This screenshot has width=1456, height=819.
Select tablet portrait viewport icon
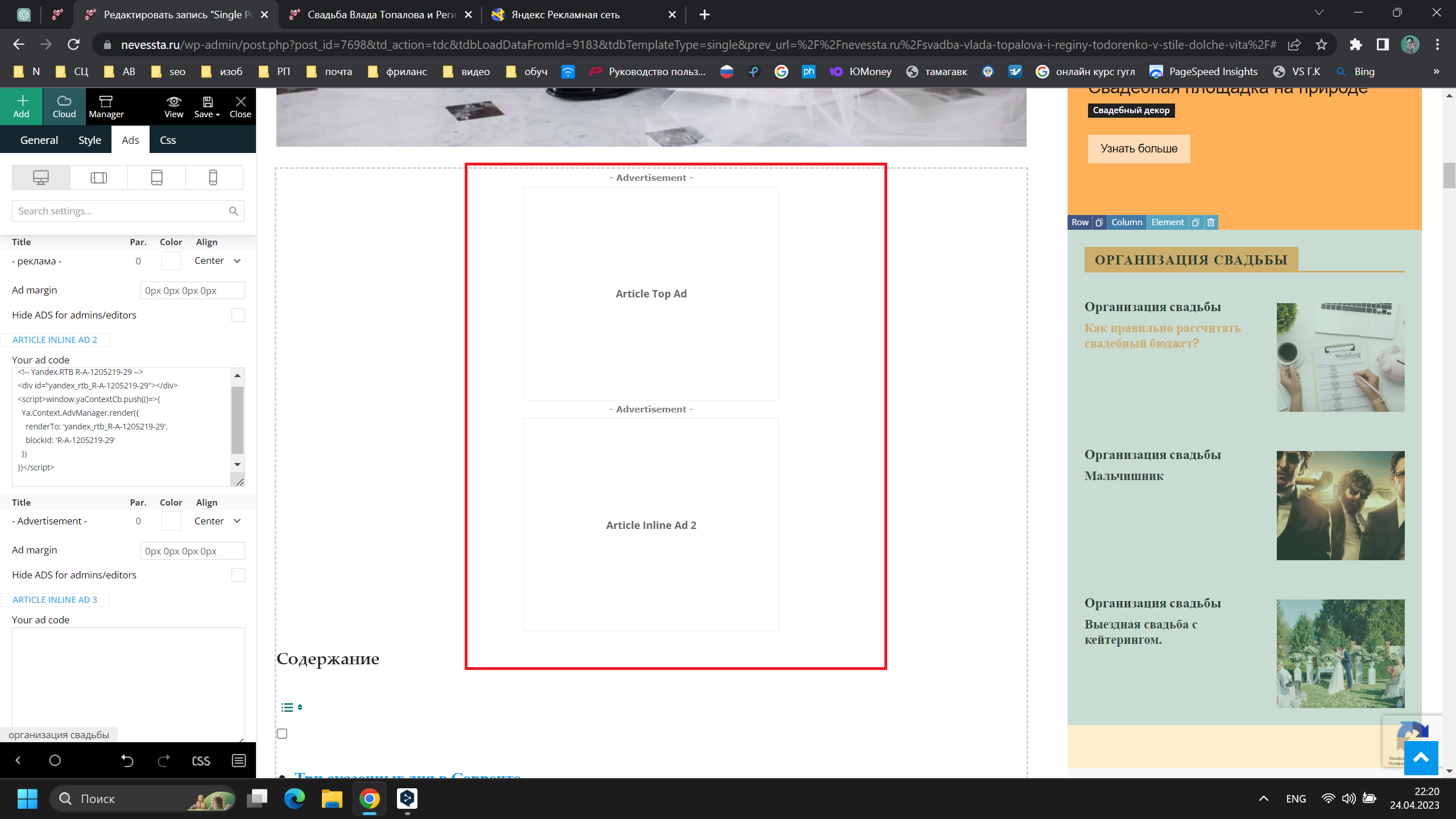click(x=157, y=177)
